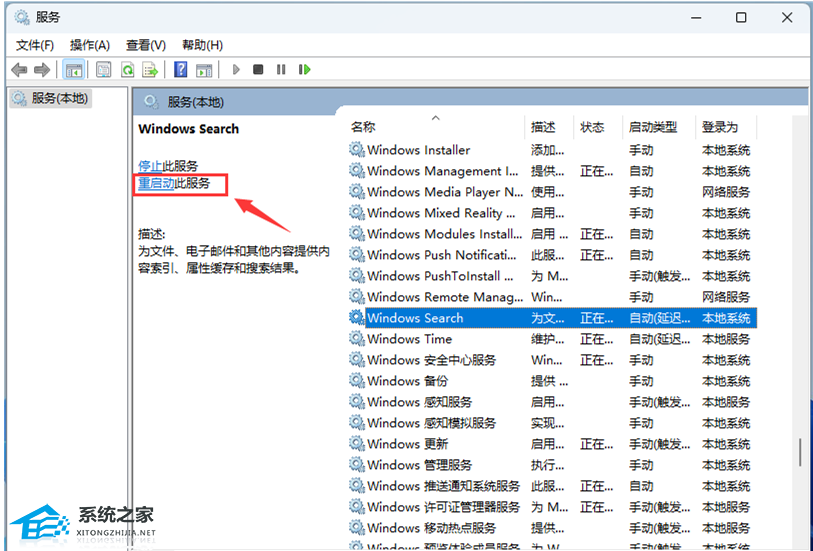Screen dimensions: 813x551
Task: Sort by the 描述 column header
Action: tap(549, 126)
